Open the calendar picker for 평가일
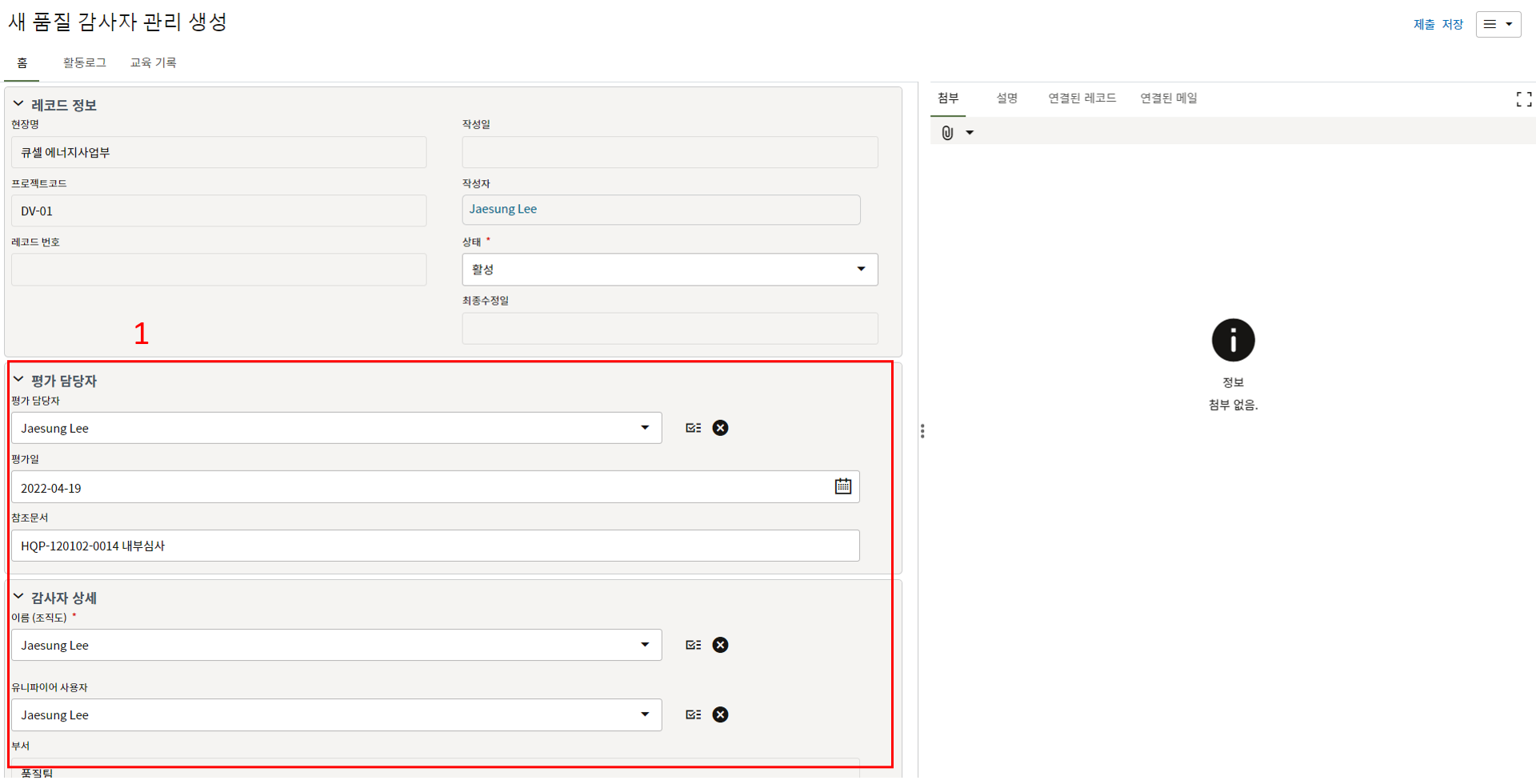 pyautogui.click(x=842, y=486)
